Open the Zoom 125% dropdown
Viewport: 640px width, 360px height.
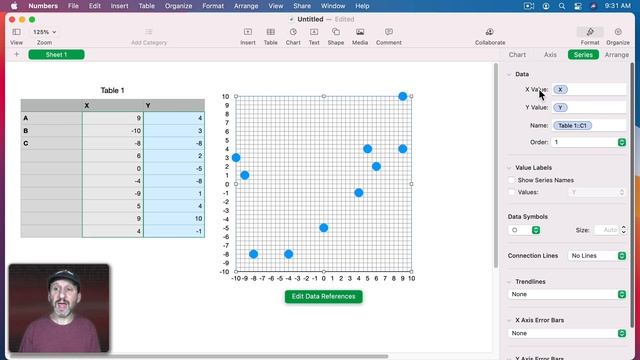tap(44, 32)
